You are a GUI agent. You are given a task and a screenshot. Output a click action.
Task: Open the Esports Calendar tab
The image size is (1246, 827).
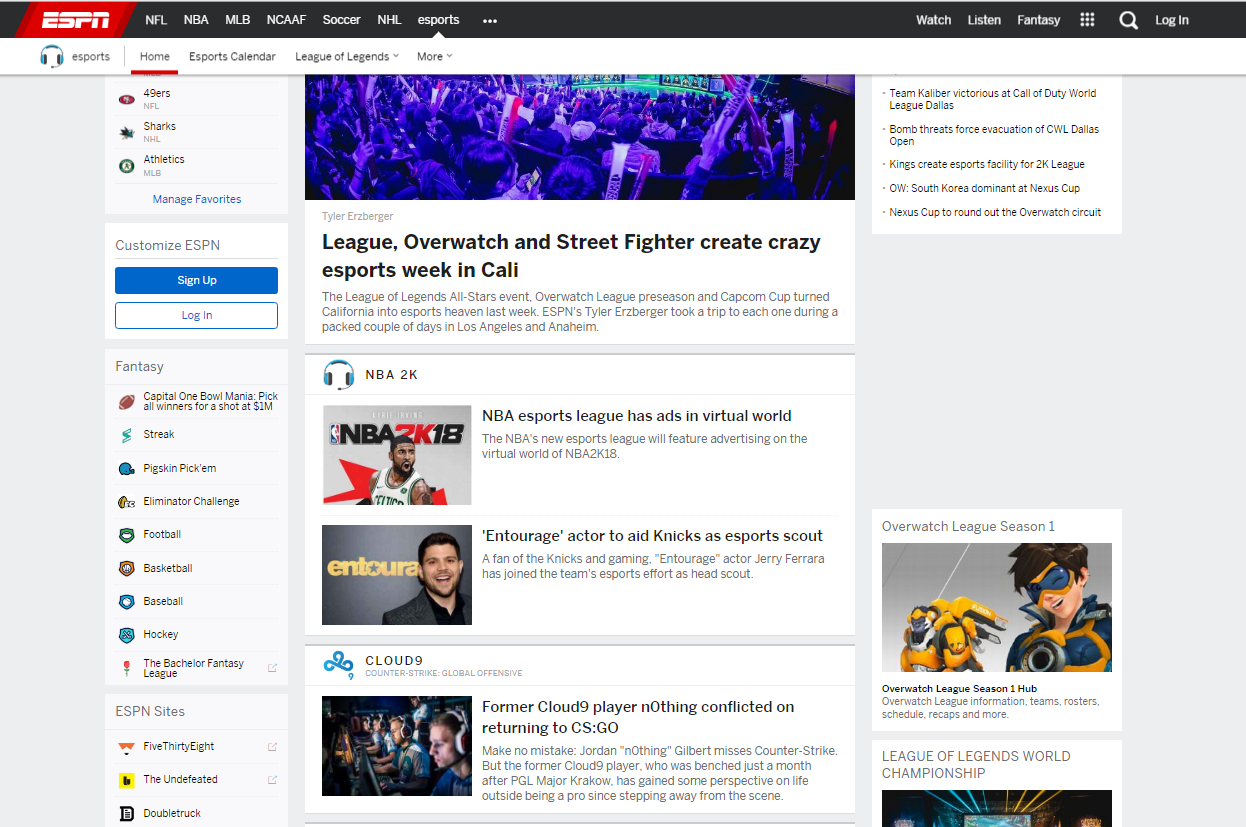tap(232, 56)
